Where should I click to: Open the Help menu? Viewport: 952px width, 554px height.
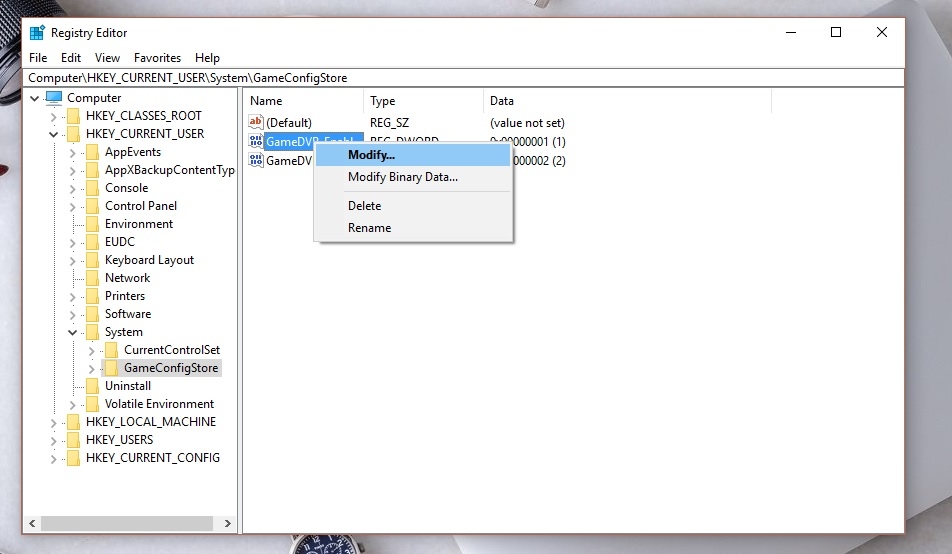tap(207, 58)
